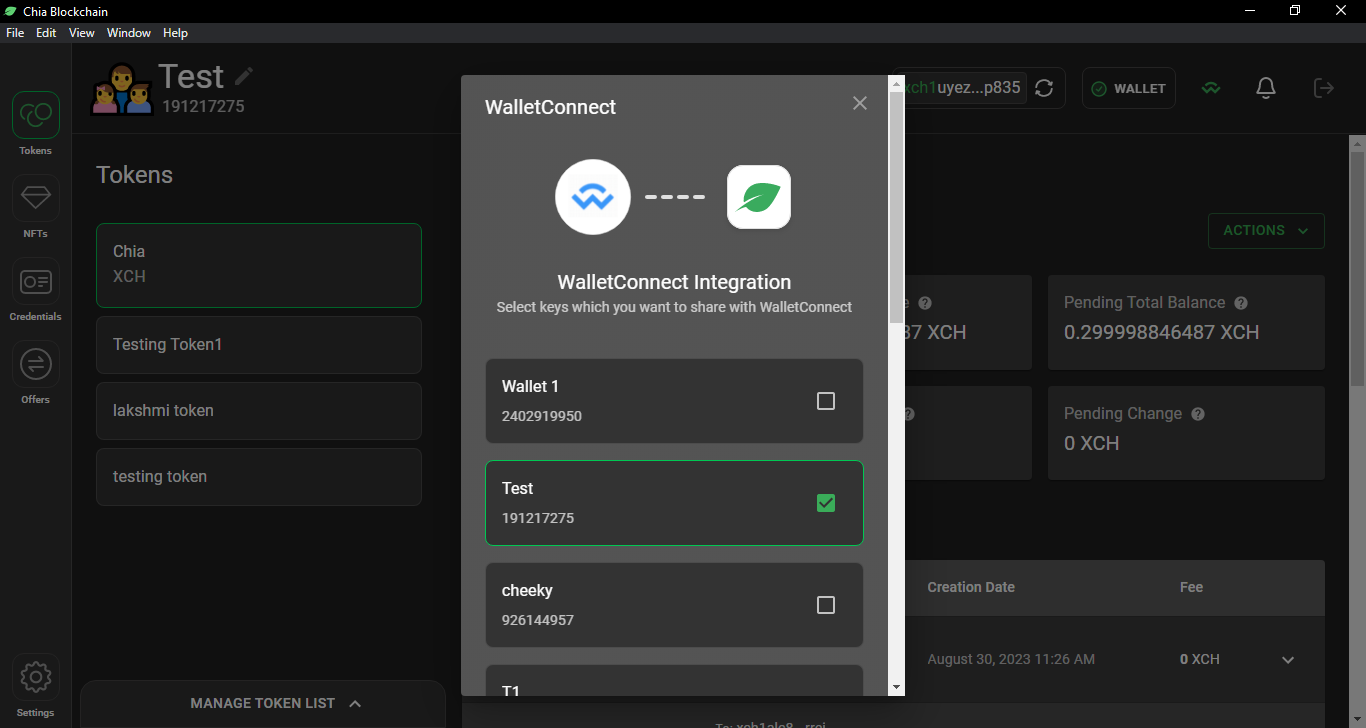
Task: Click the Tokens panel heading
Action: pyautogui.click(x=134, y=175)
